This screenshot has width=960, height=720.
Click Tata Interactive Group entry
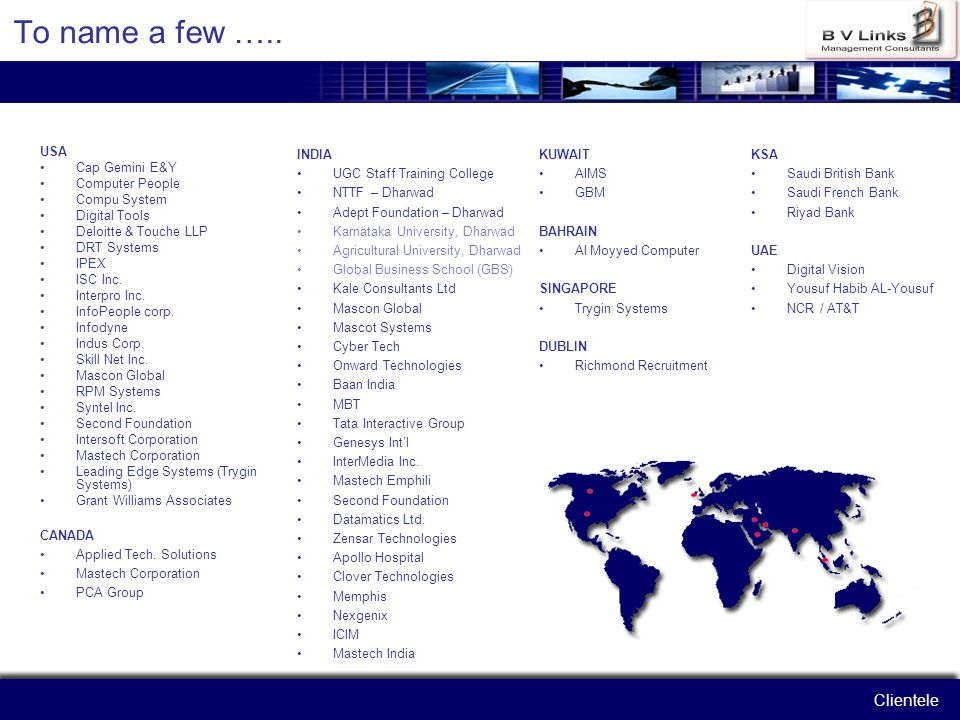[x=399, y=424]
